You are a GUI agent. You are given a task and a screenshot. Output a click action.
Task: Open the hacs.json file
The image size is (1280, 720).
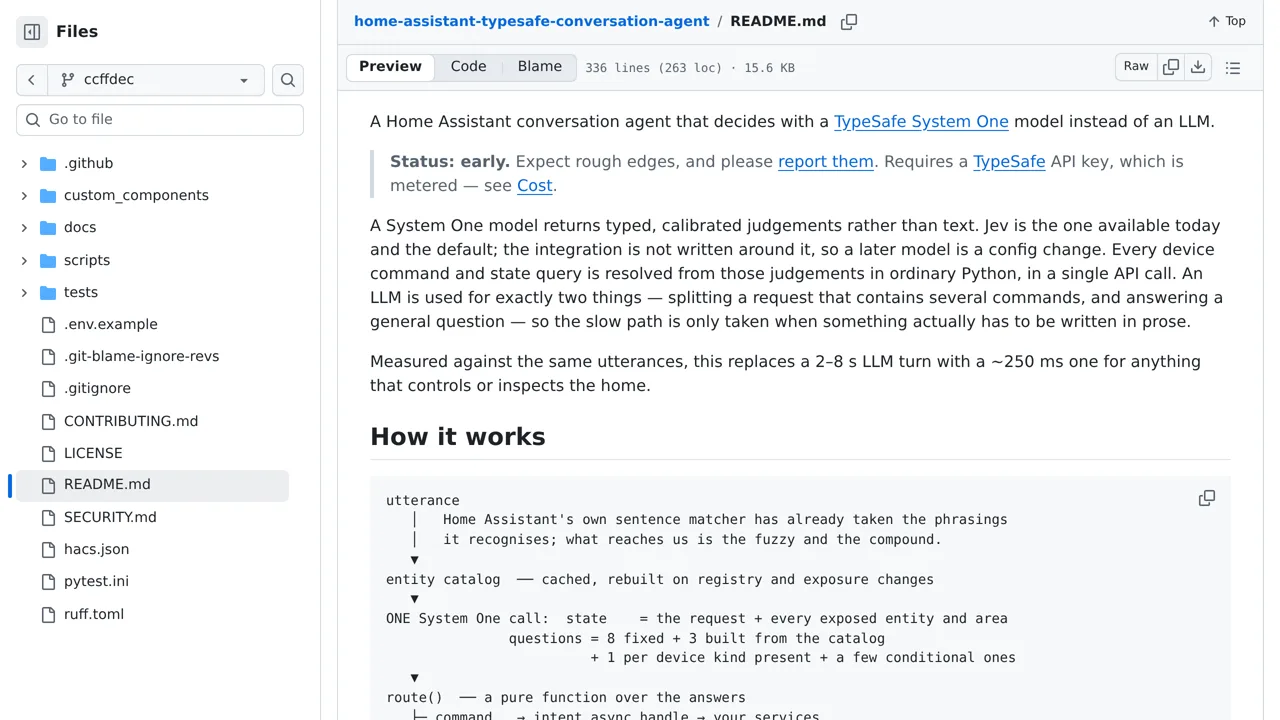point(96,549)
